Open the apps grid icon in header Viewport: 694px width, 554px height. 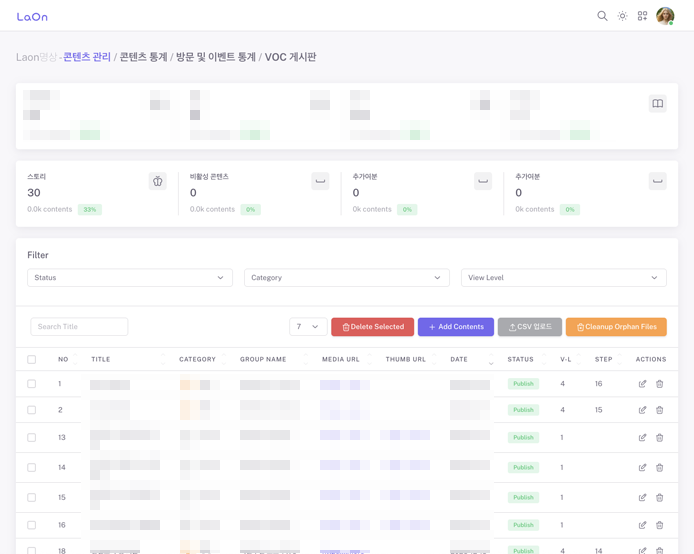point(642,16)
